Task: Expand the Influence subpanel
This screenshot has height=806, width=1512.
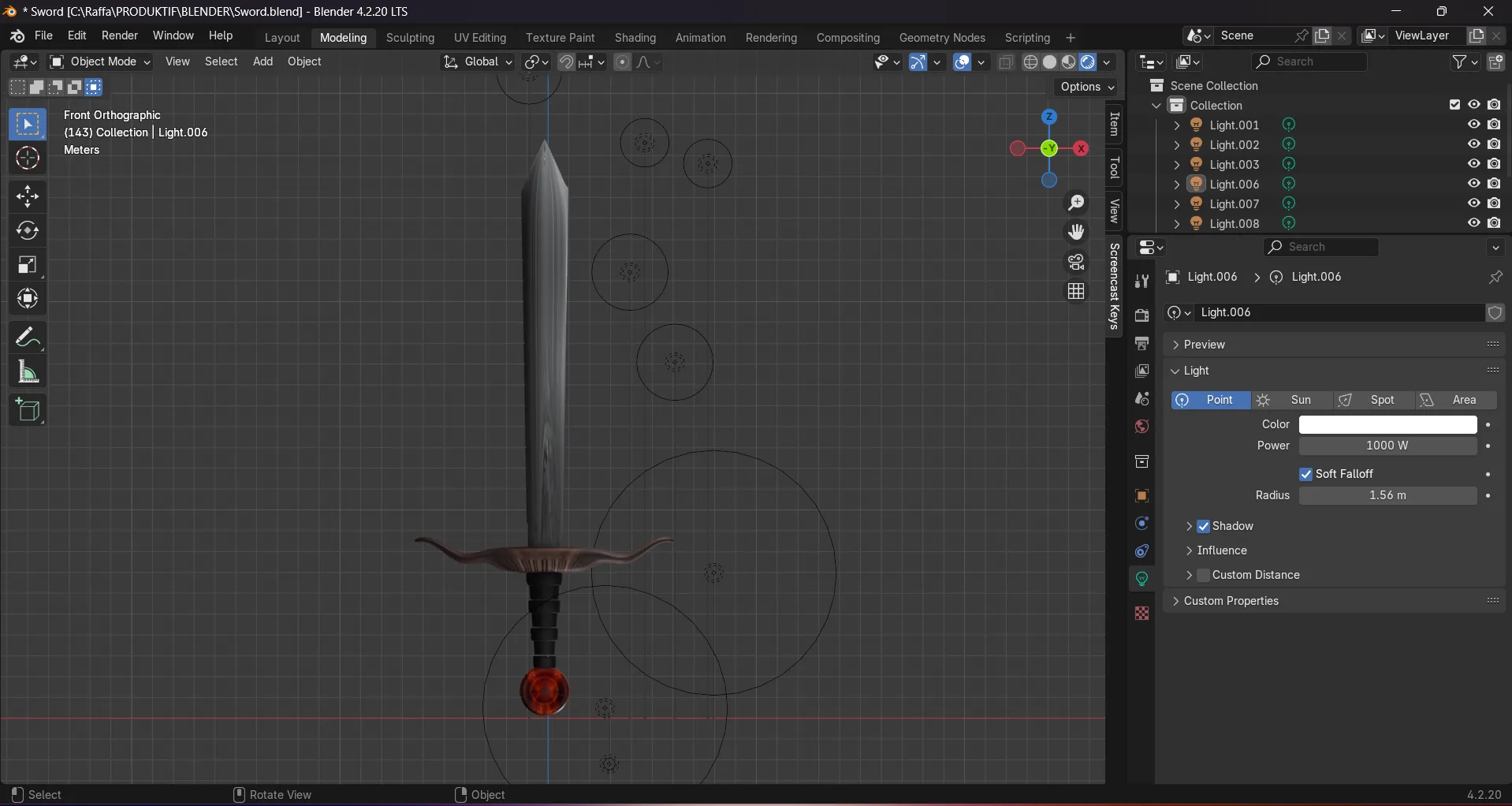Action: coord(1221,550)
